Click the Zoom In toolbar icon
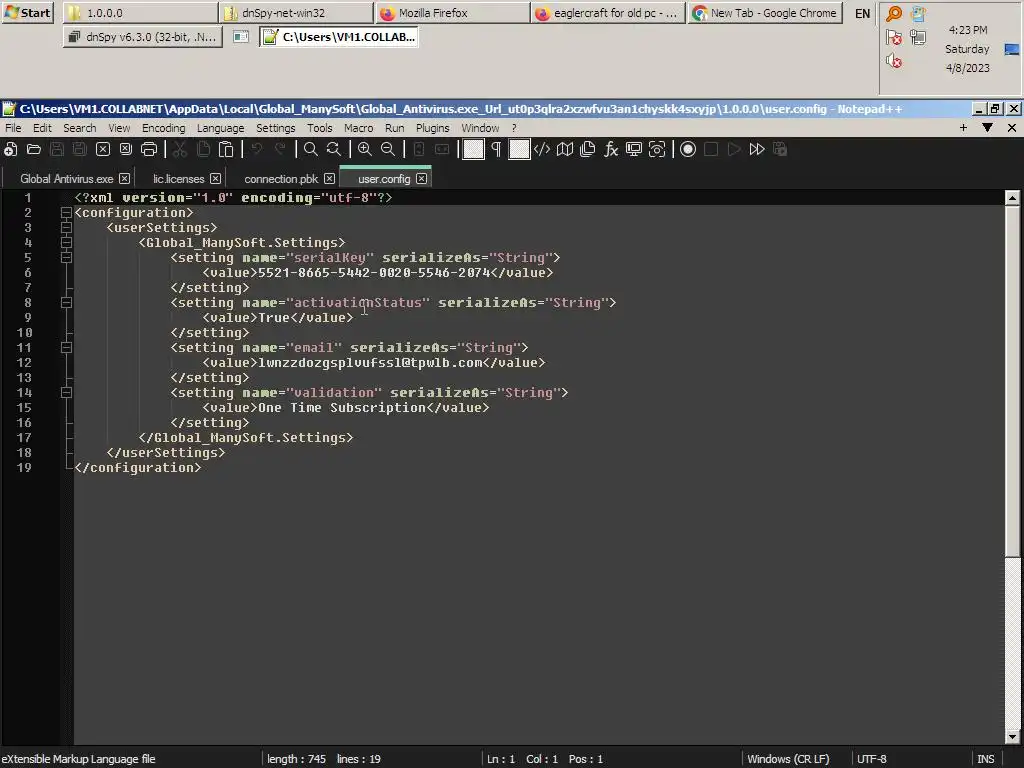 (364, 150)
